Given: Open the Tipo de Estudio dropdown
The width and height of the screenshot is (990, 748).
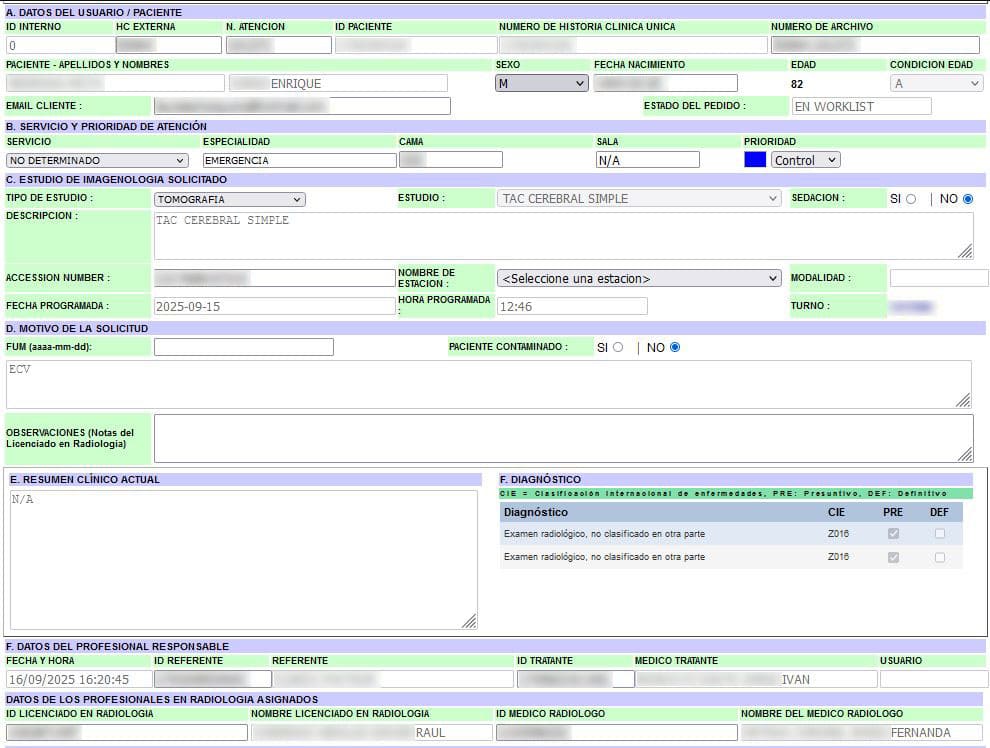Looking at the screenshot, I should point(229,199).
